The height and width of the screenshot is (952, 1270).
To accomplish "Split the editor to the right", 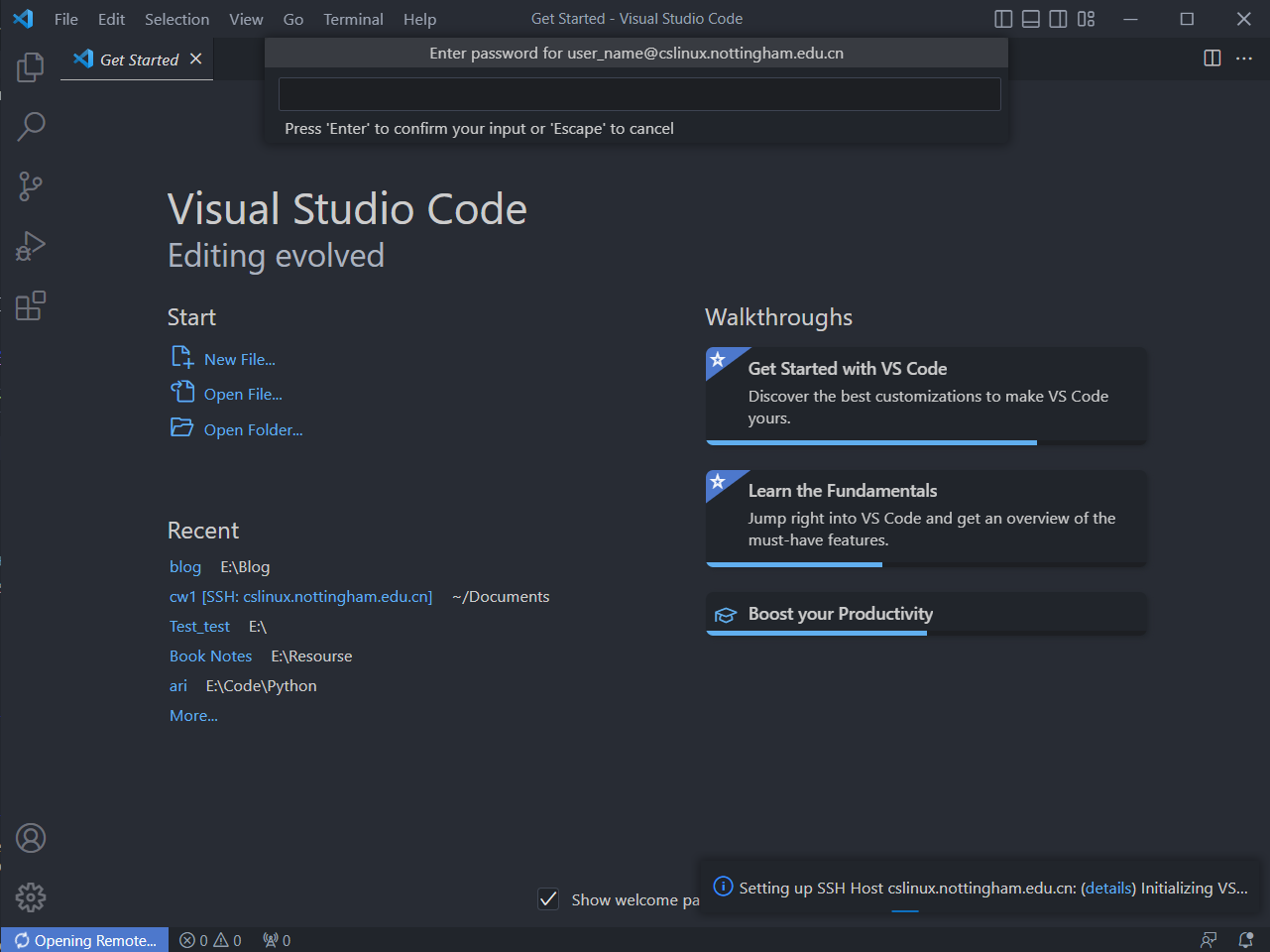I will (x=1212, y=59).
